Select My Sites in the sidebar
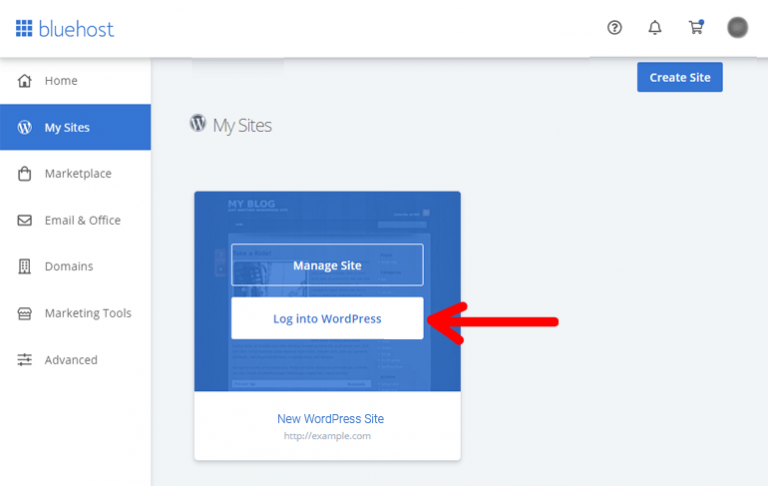768x486 pixels. (75, 127)
